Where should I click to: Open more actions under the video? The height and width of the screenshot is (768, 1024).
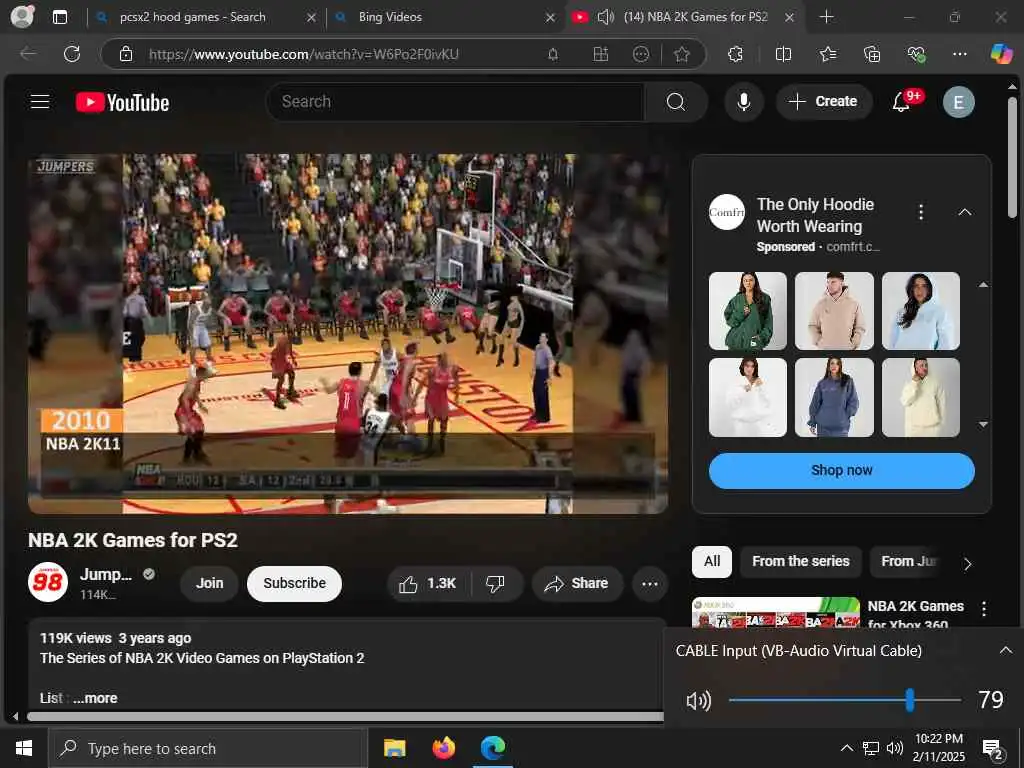650,584
